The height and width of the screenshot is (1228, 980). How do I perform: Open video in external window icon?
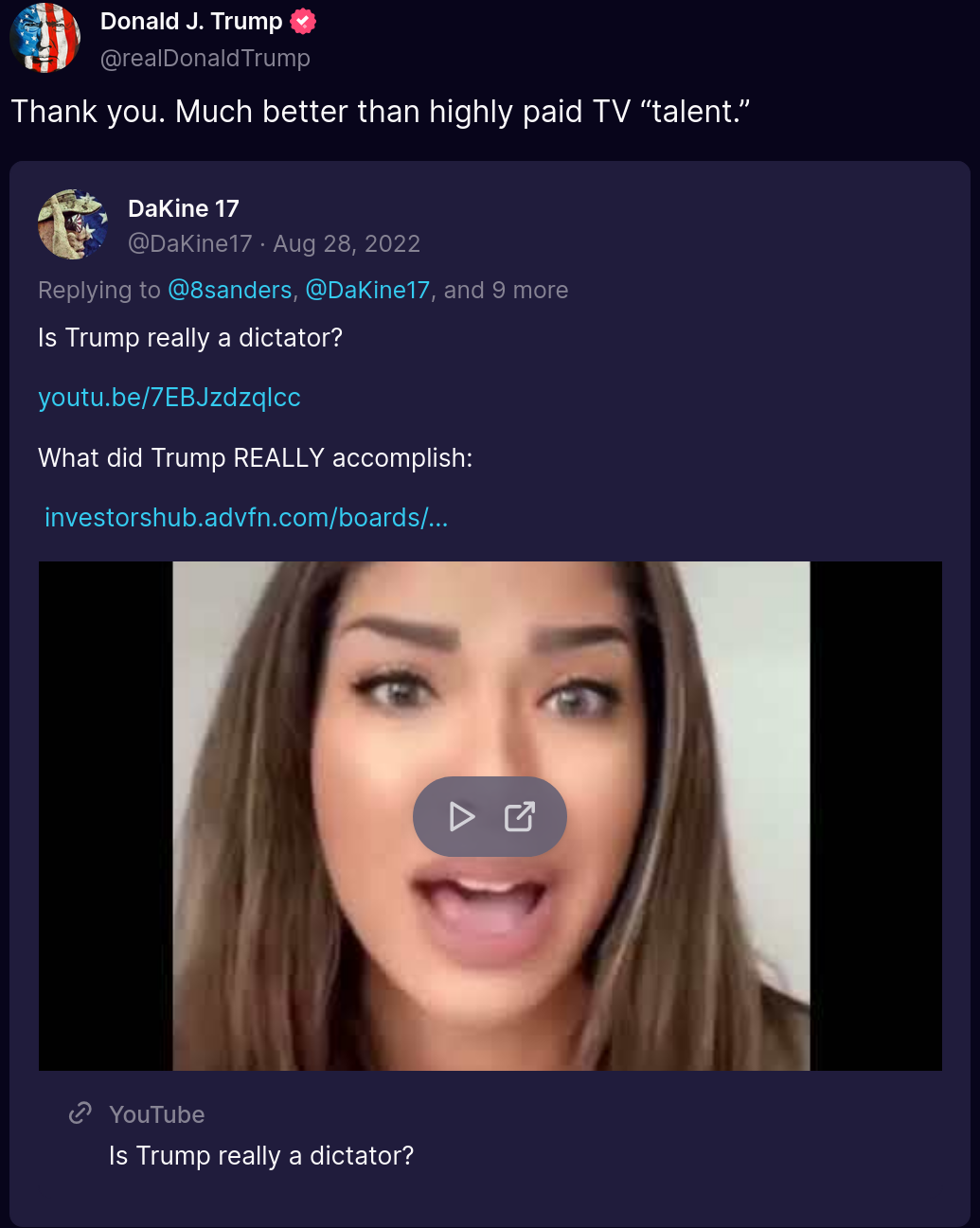(520, 816)
